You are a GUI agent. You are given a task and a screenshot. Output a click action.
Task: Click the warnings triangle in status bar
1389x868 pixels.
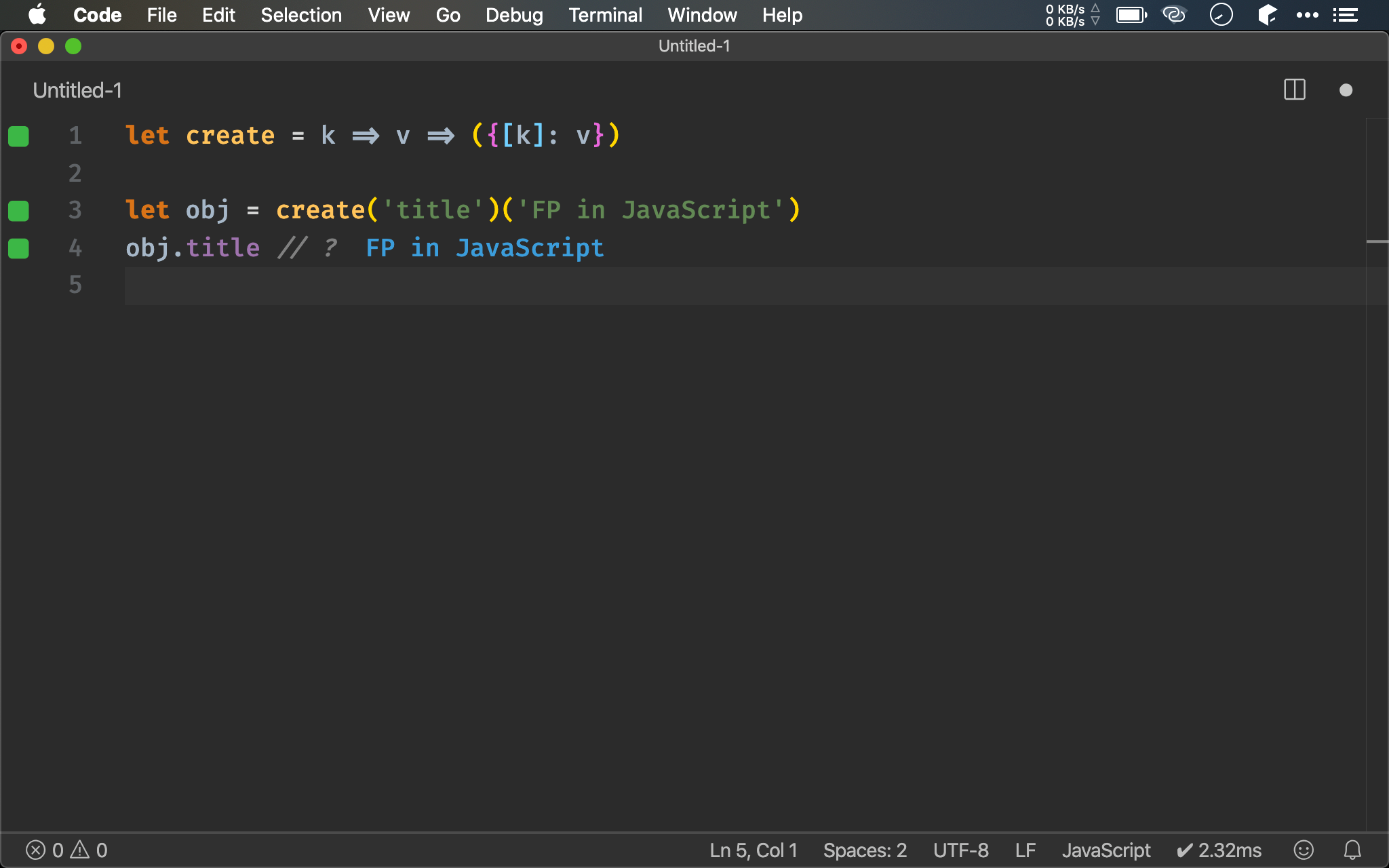pos(80,849)
